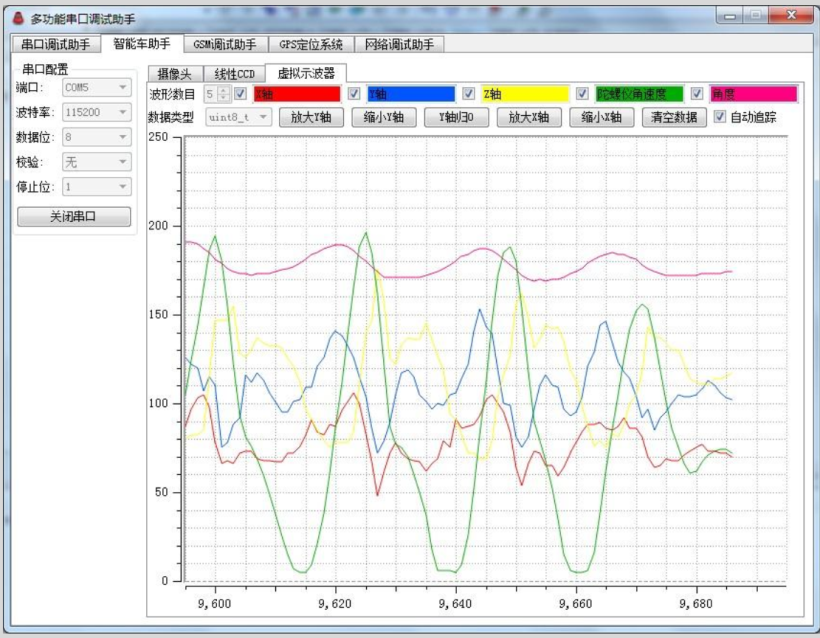Click the X-axis label 9,660
Image resolution: width=820 pixels, height=638 pixels.
pyautogui.click(x=575, y=604)
